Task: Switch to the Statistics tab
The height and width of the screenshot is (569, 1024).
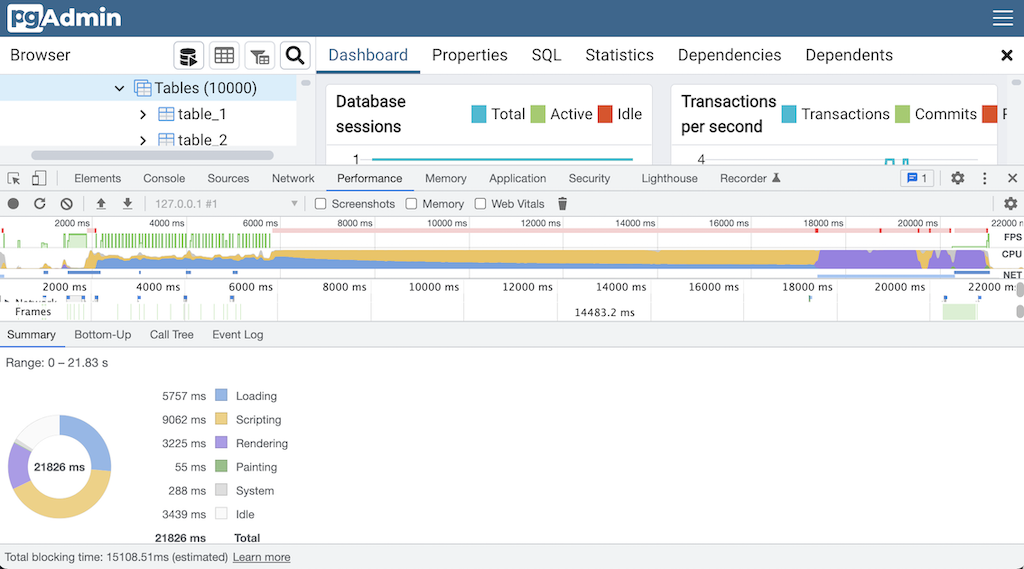Action: point(619,56)
